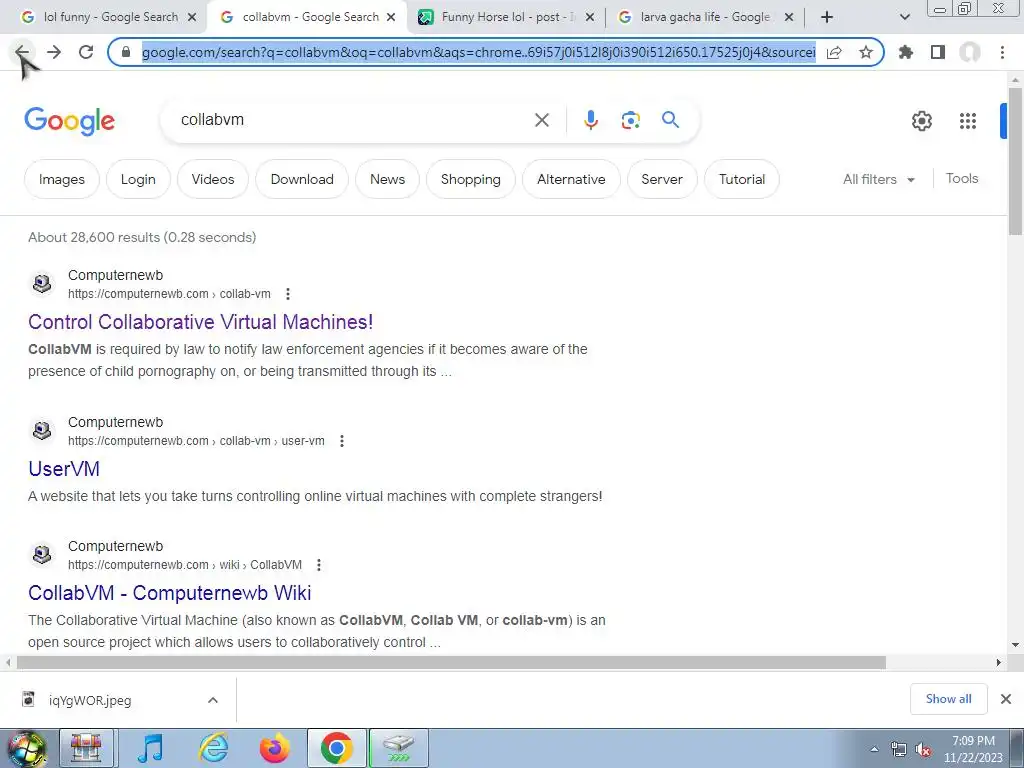Viewport: 1024px width, 768px height.
Task: Close the downloads bar
Action: pos(1006,699)
